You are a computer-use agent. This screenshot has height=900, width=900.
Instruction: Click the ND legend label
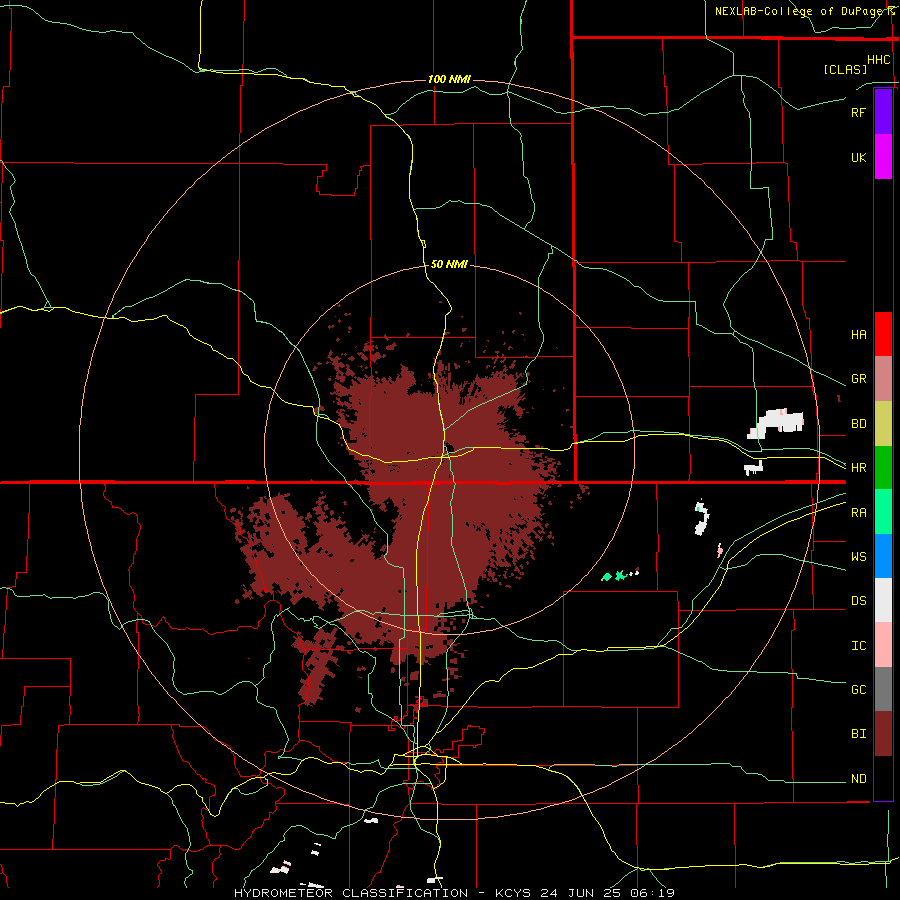click(858, 779)
